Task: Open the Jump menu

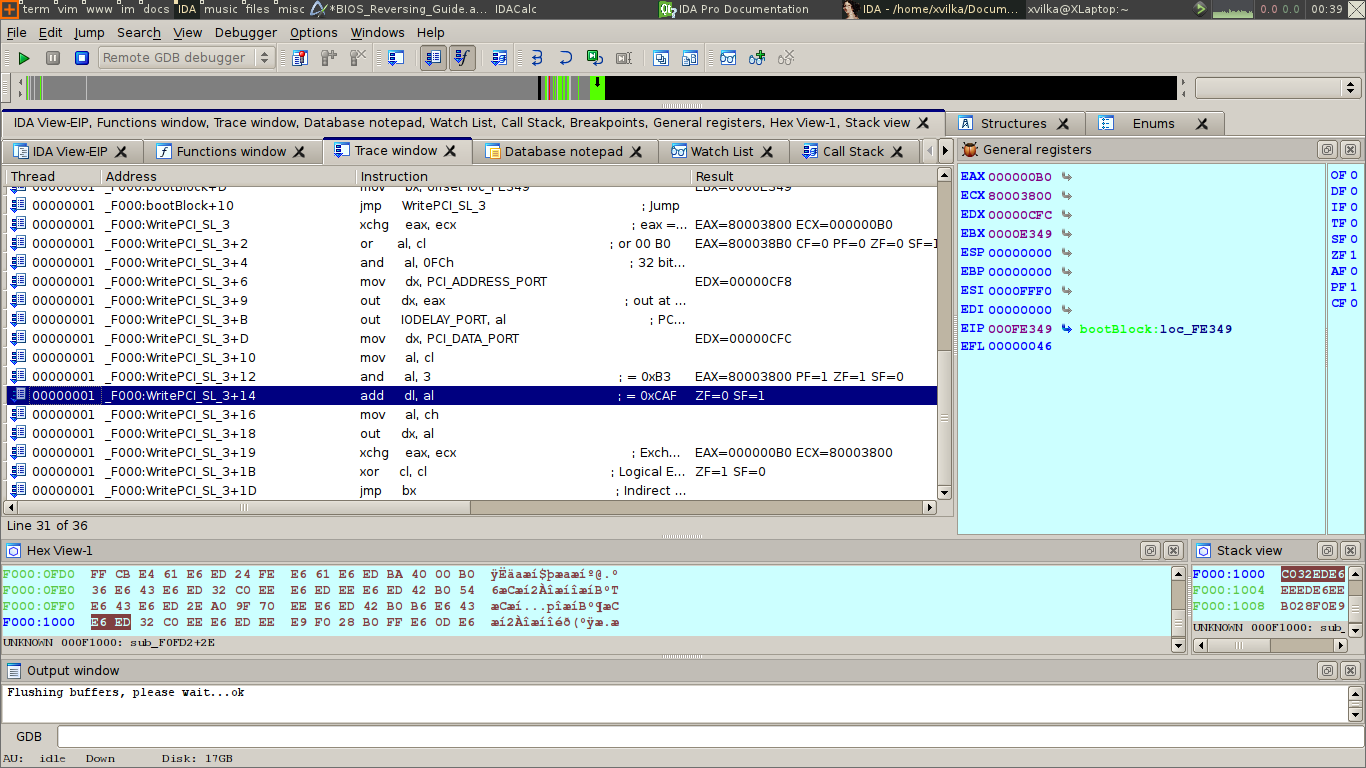Action: click(89, 33)
